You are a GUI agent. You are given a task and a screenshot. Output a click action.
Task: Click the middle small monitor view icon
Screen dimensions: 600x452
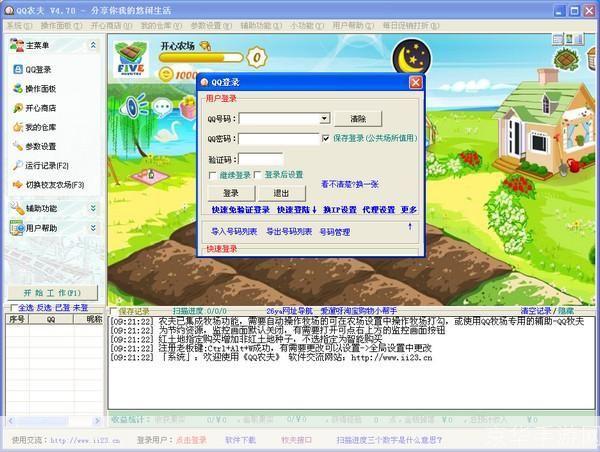tap(569, 39)
